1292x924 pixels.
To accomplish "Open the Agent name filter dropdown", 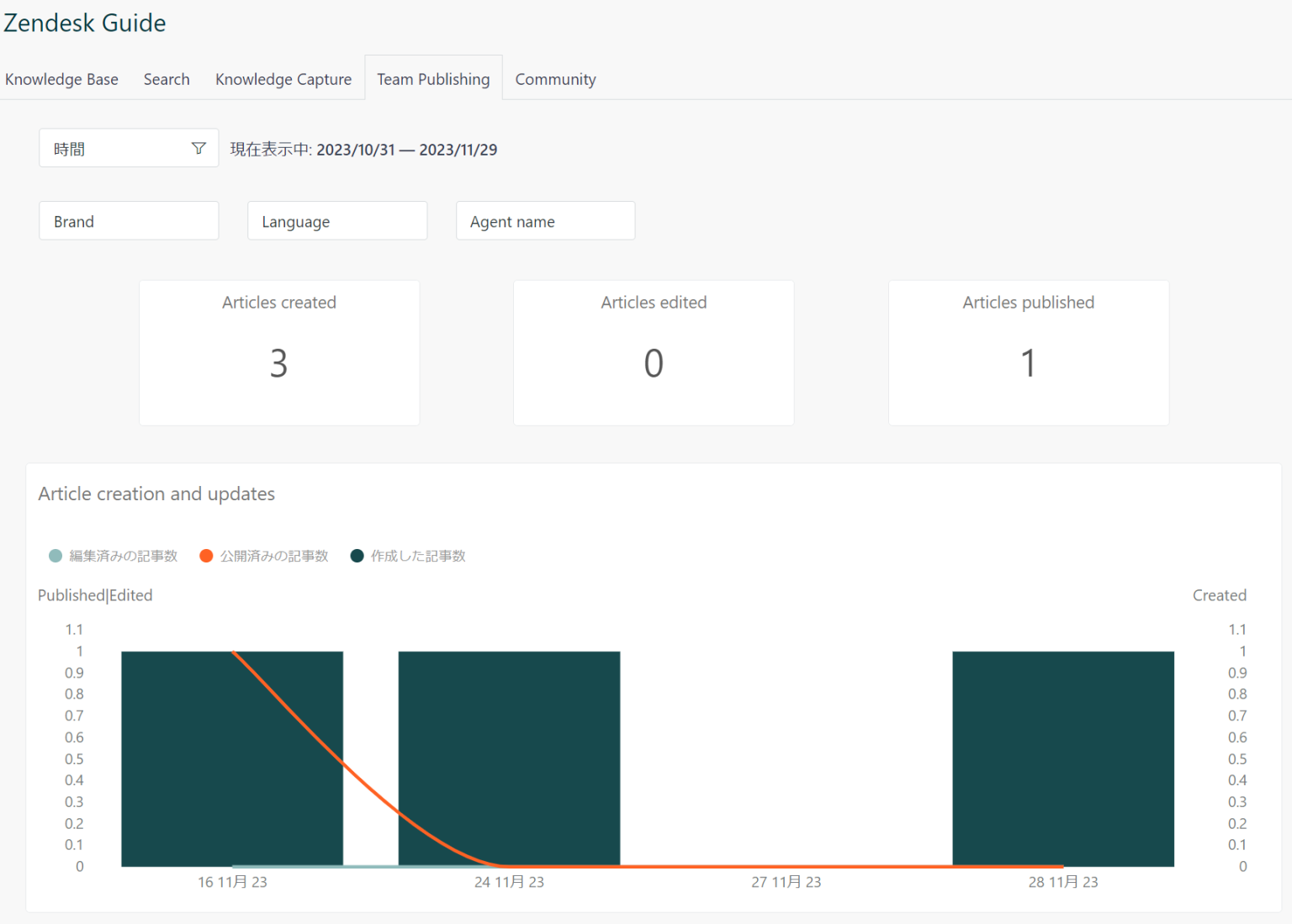I will click(x=545, y=220).
